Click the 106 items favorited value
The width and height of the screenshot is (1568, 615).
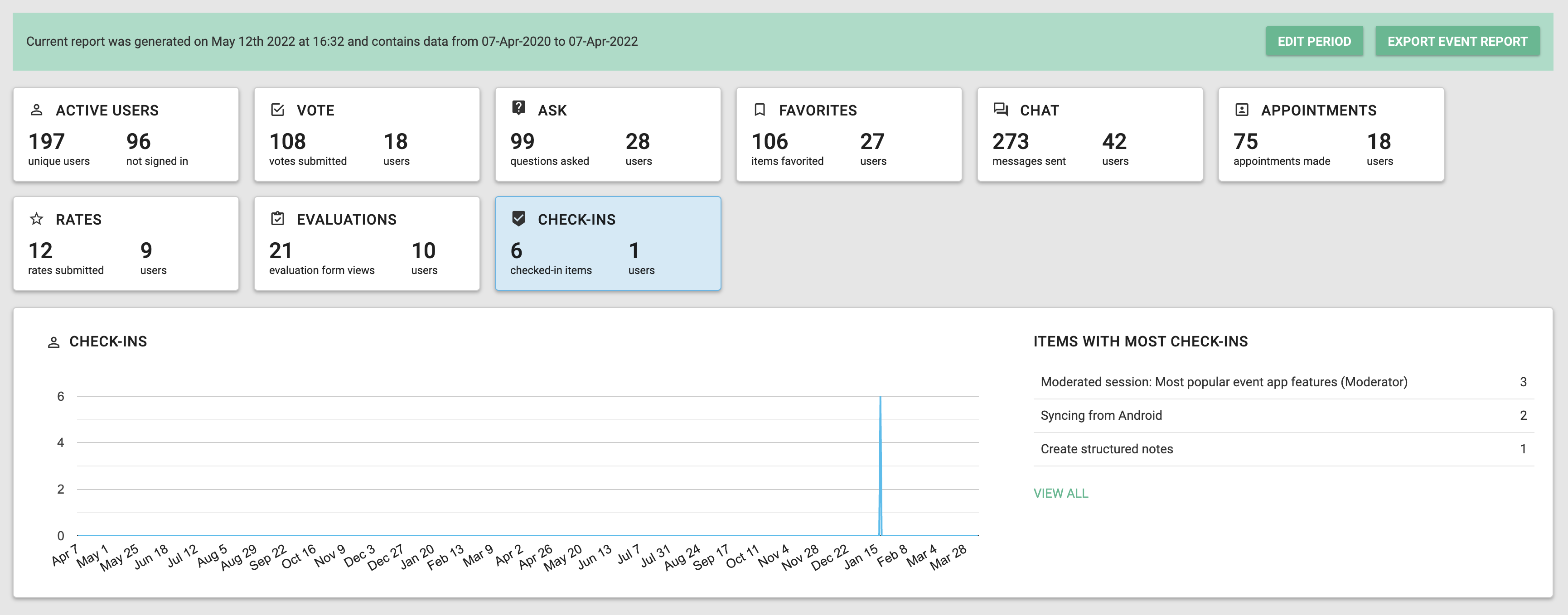769,142
